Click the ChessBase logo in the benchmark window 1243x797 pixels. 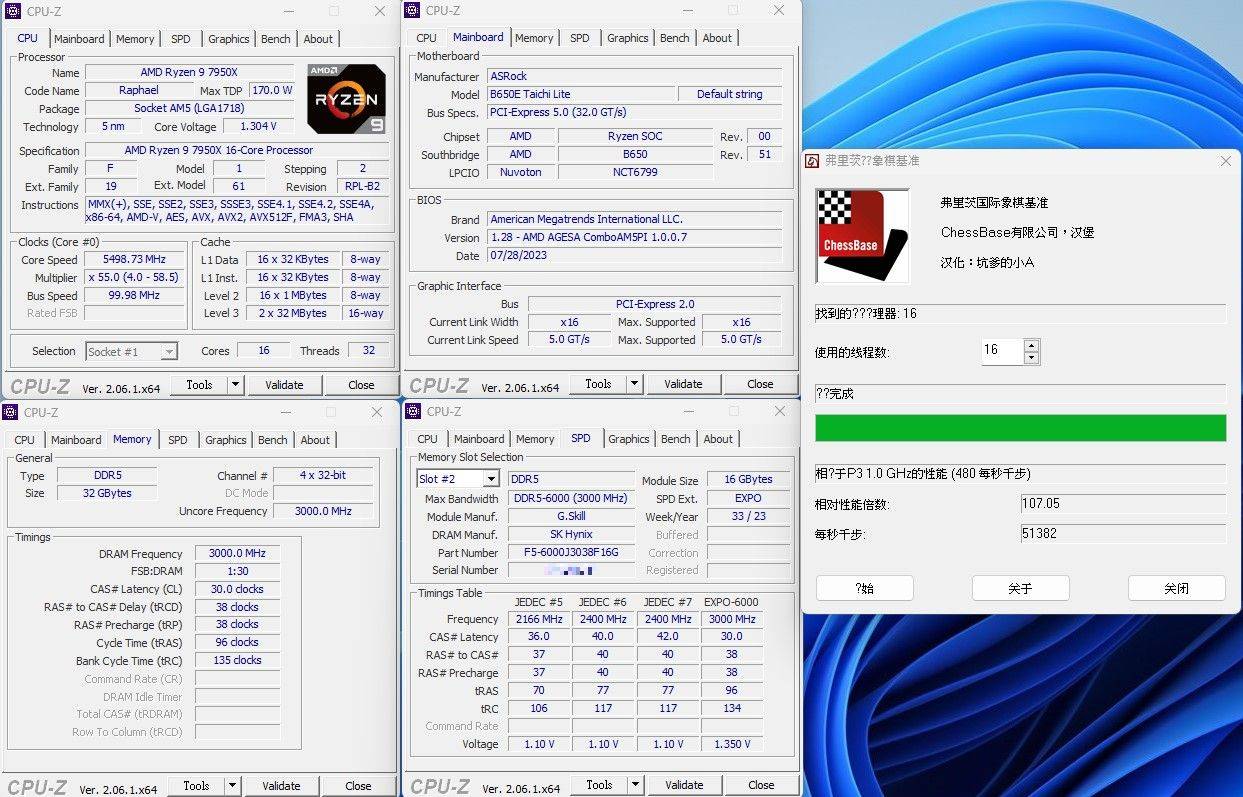pos(862,234)
